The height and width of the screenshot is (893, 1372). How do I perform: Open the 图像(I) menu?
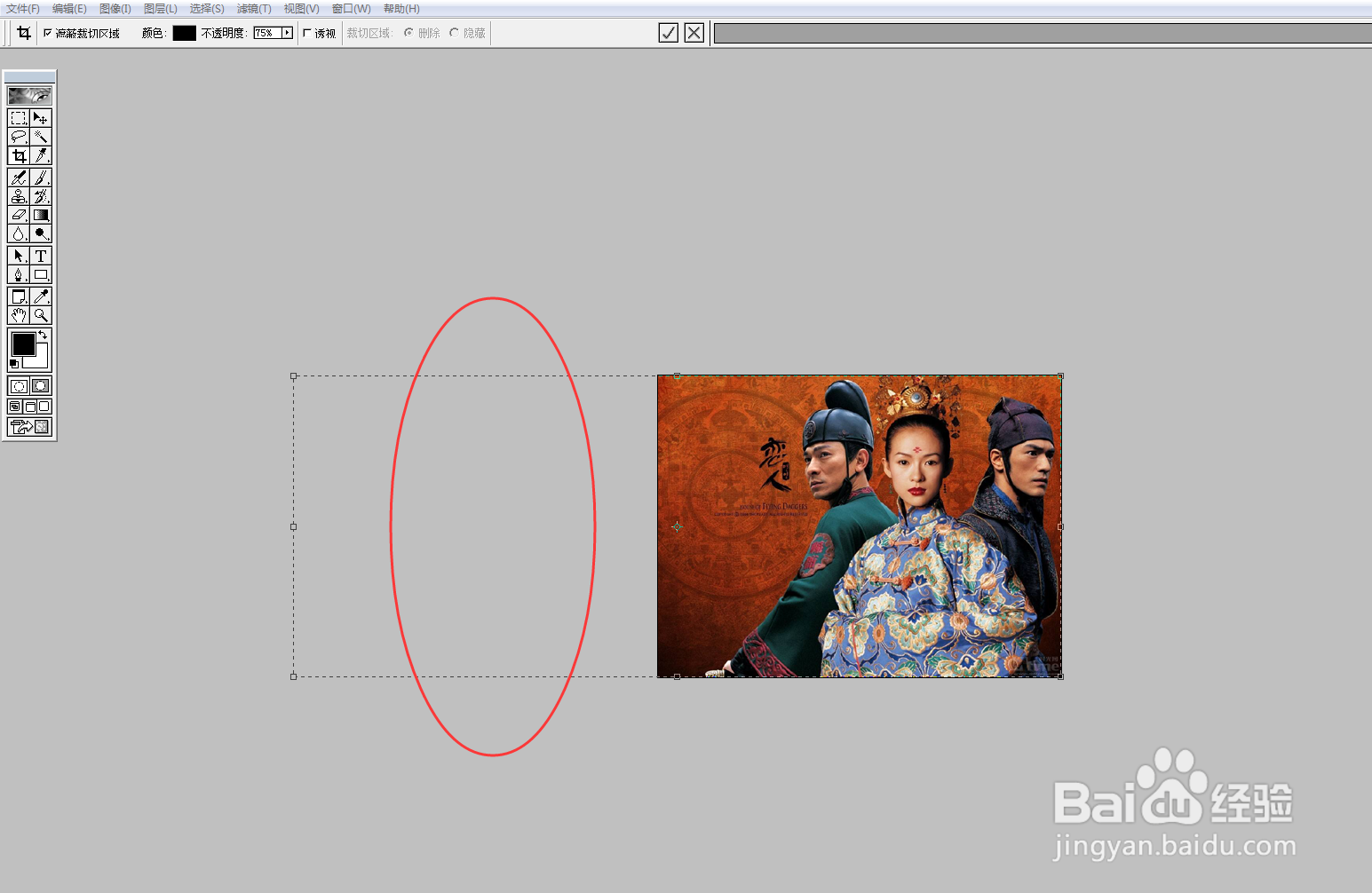pyautogui.click(x=115, y=8)
